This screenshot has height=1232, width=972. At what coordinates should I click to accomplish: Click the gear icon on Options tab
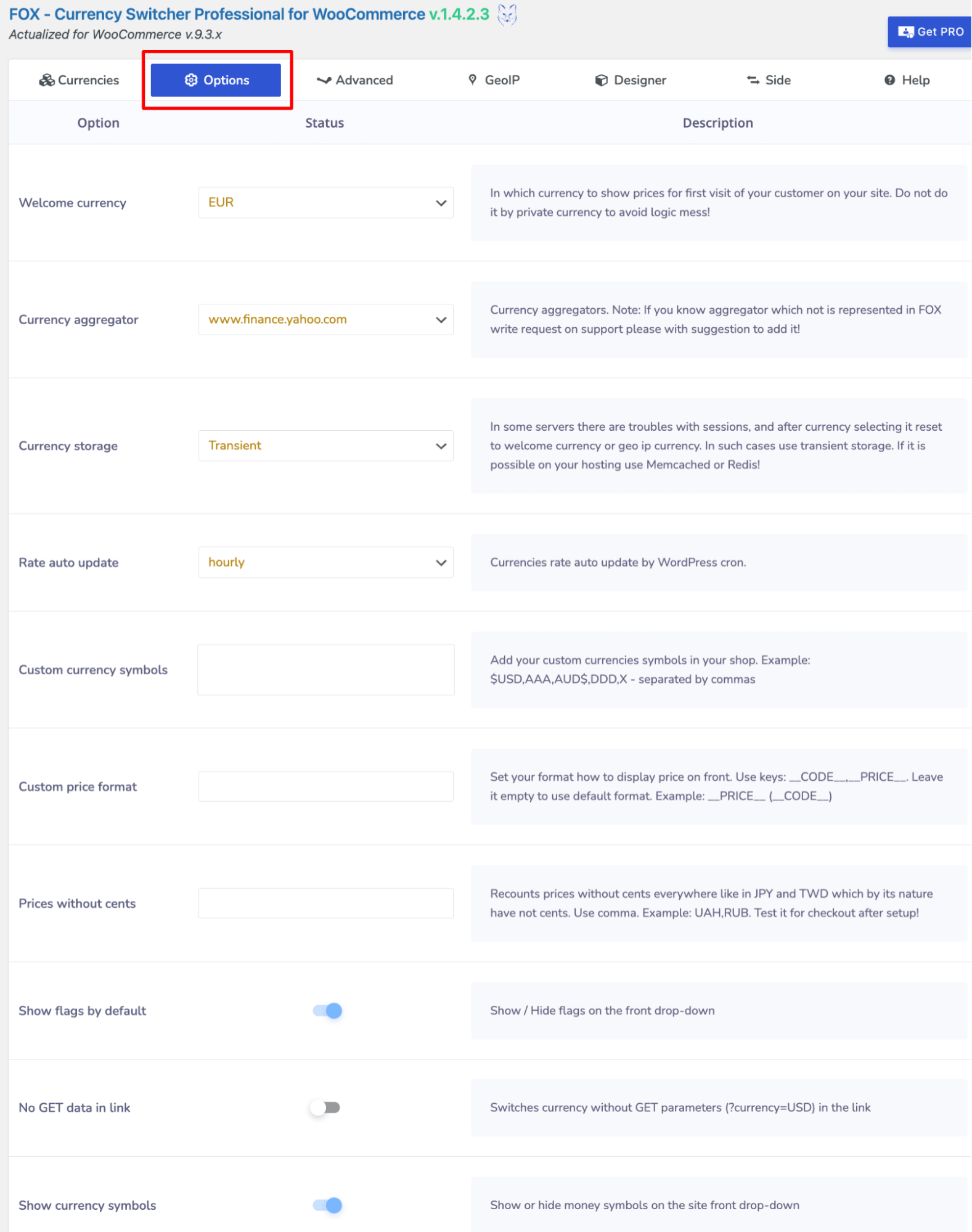point(191,80)
